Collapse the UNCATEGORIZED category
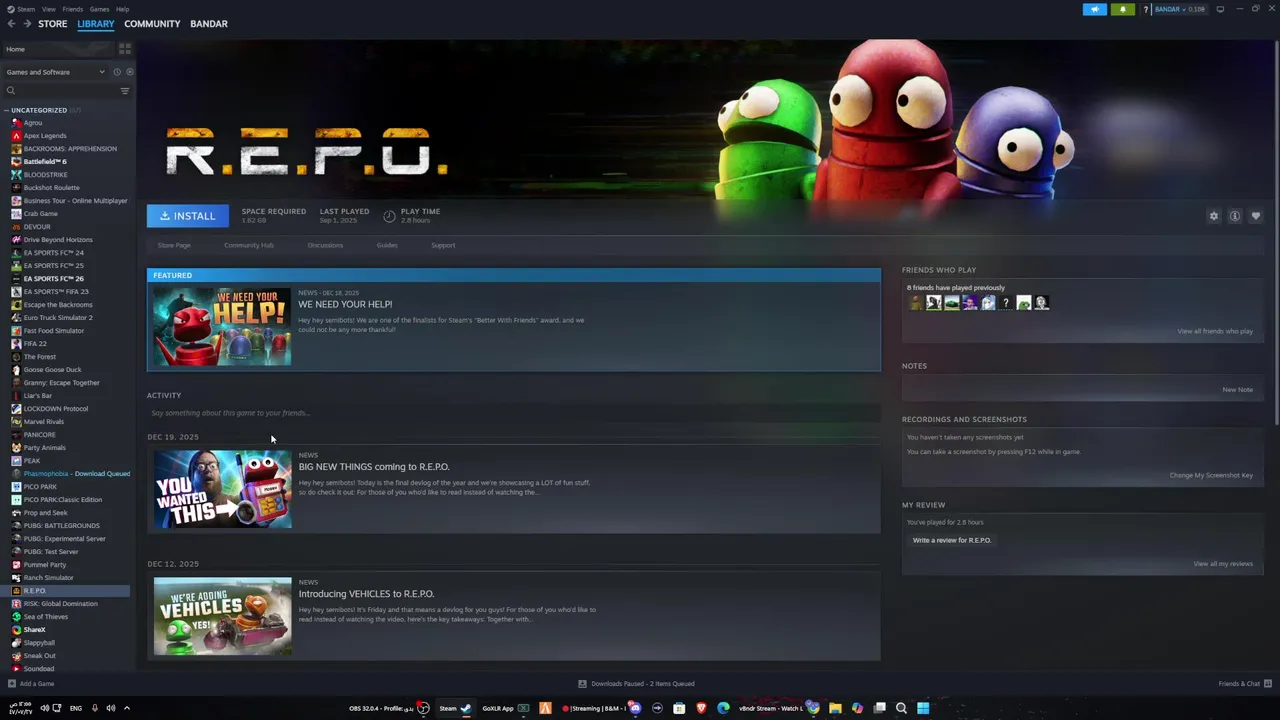This screenshot has height=720, width=1280. 6,110
